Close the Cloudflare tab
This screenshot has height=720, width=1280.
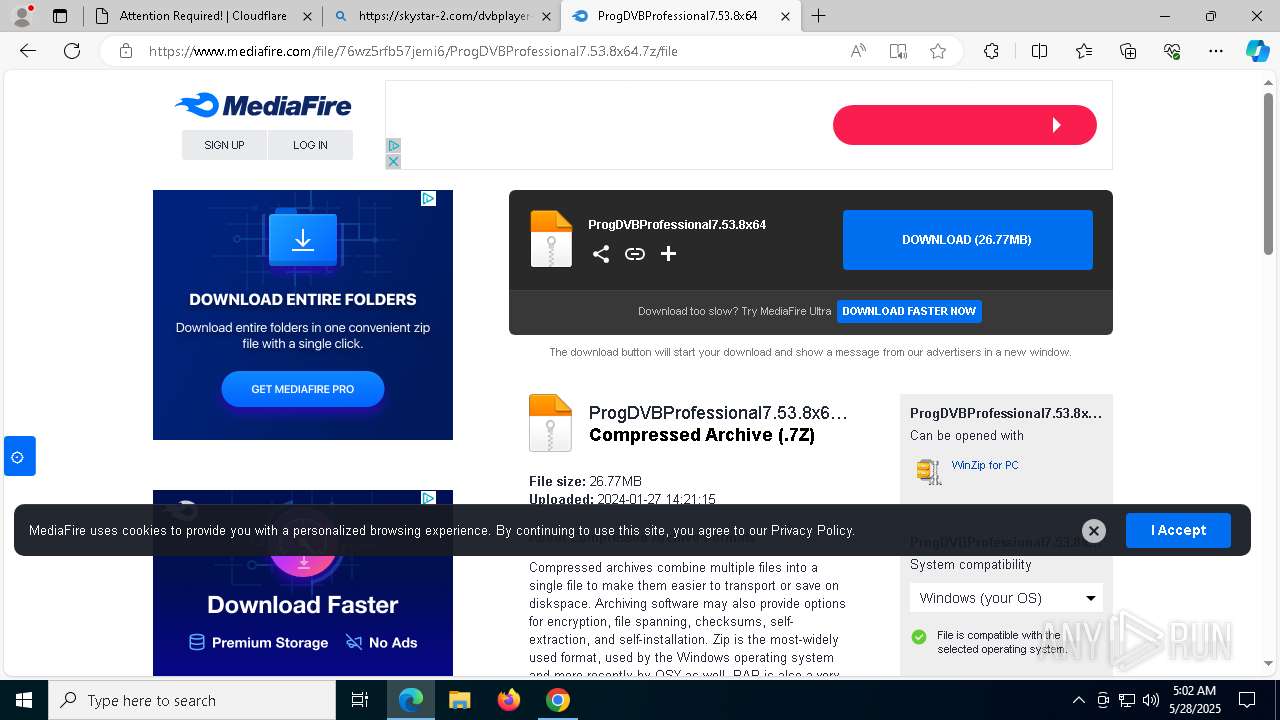(x=307, y=16)
